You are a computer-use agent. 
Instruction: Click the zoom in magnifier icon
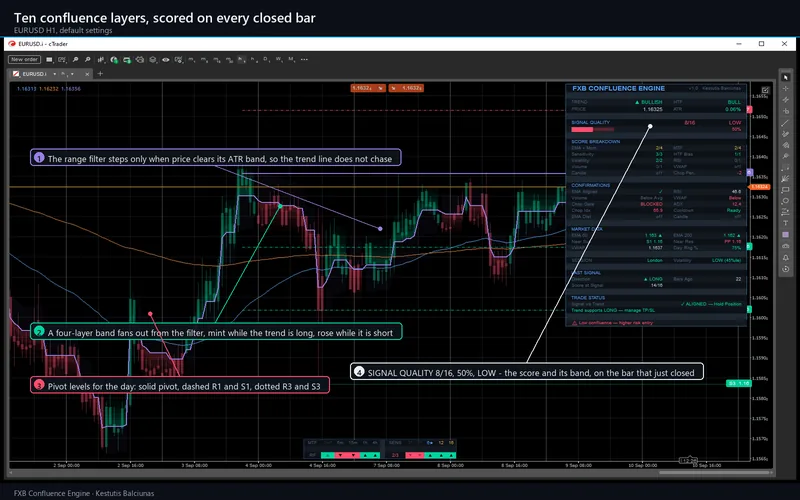pos(75,60)
